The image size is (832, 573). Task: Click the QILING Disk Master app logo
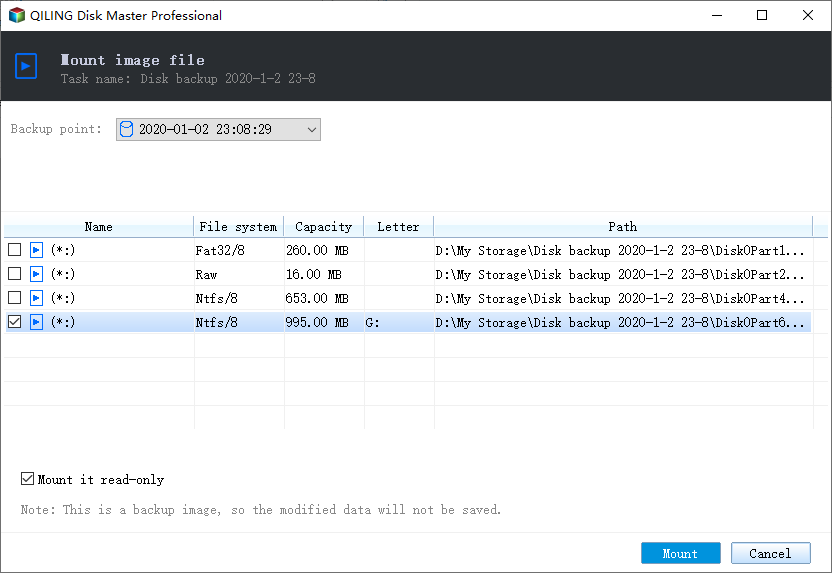16,15
